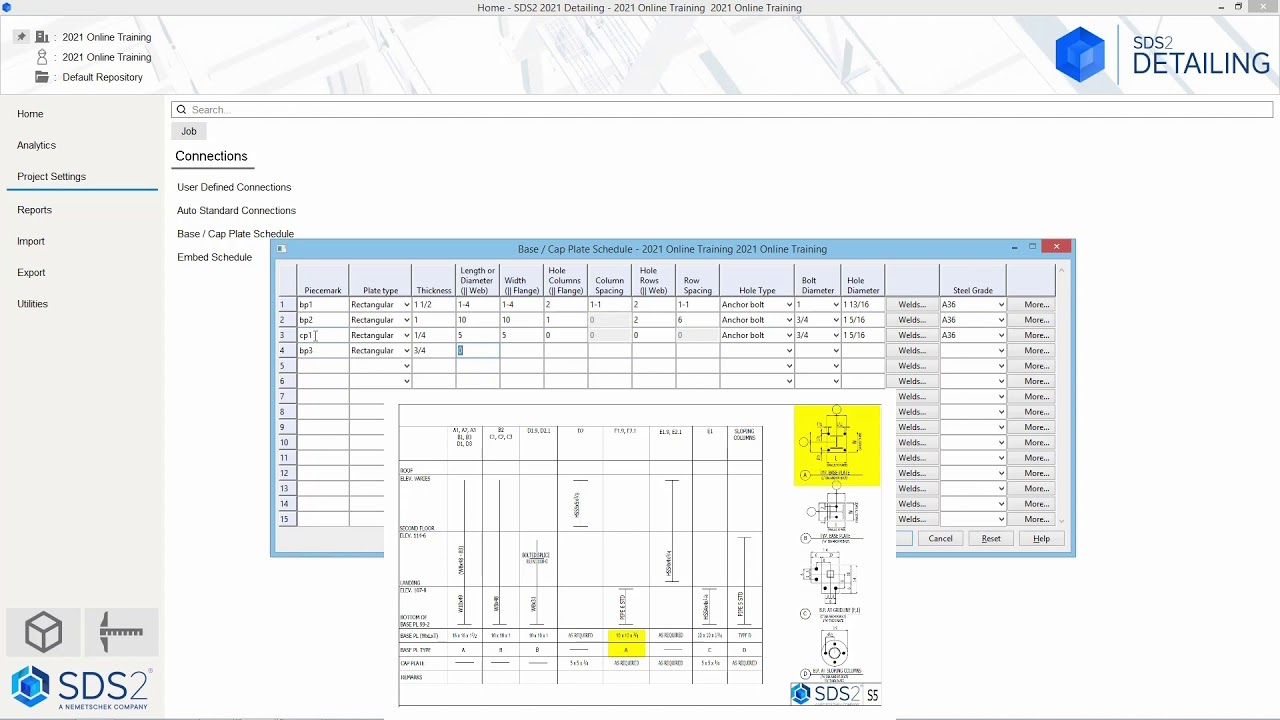This screenshot has height=720, width=1280.
Task: Select Project Settings in the sidebar
Action: tap(51, 176)
